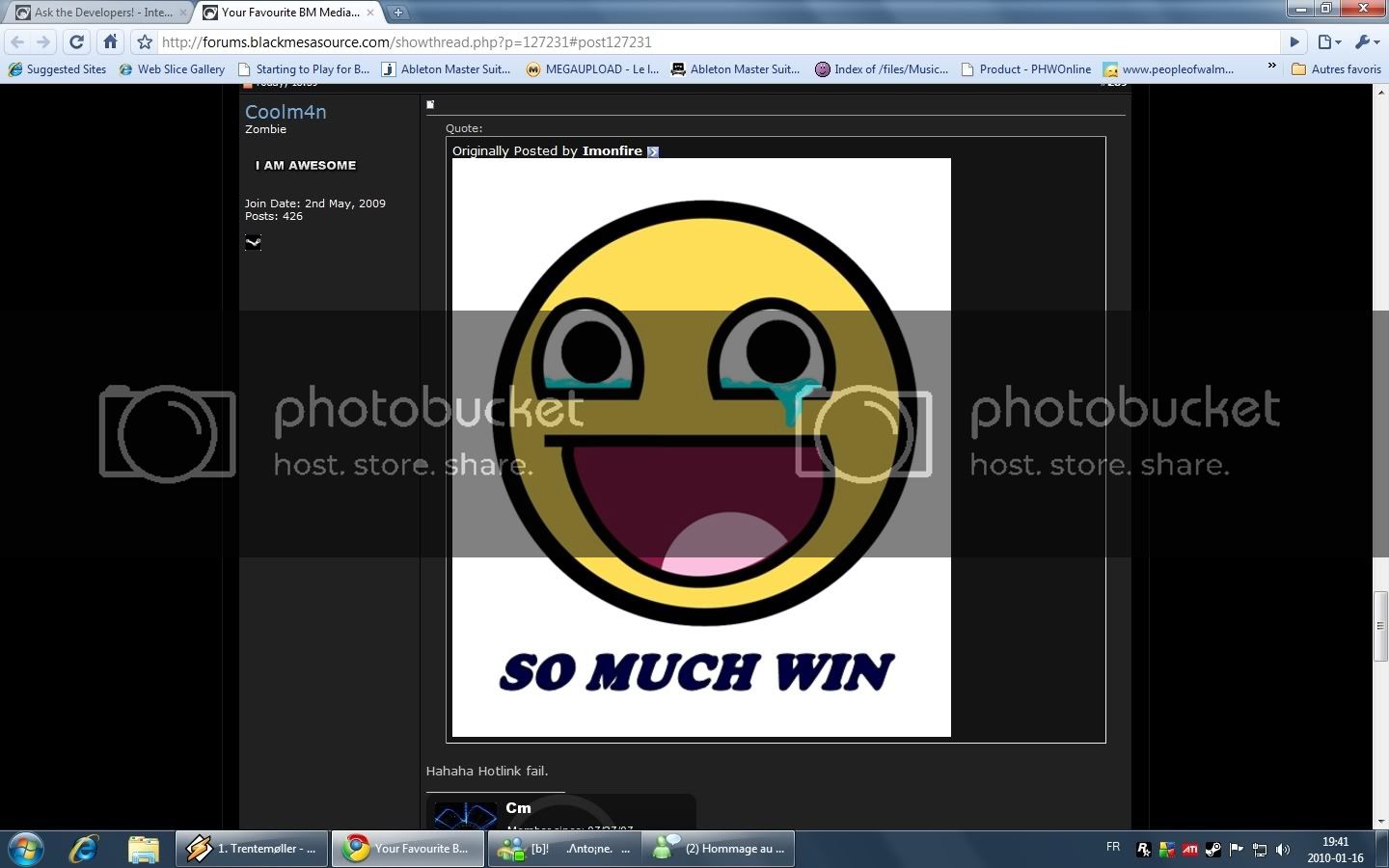Open Action Center flag icon
The width and height of the screenshot is (1389, 868).
(1237, 850)
